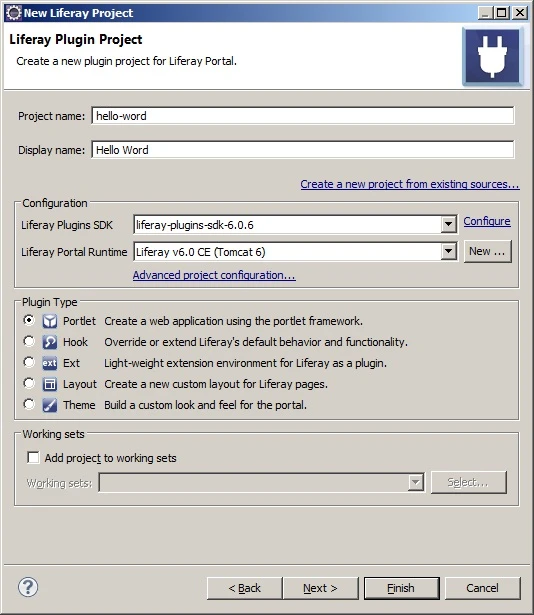Select the Hook radio button

pos(29,341)
